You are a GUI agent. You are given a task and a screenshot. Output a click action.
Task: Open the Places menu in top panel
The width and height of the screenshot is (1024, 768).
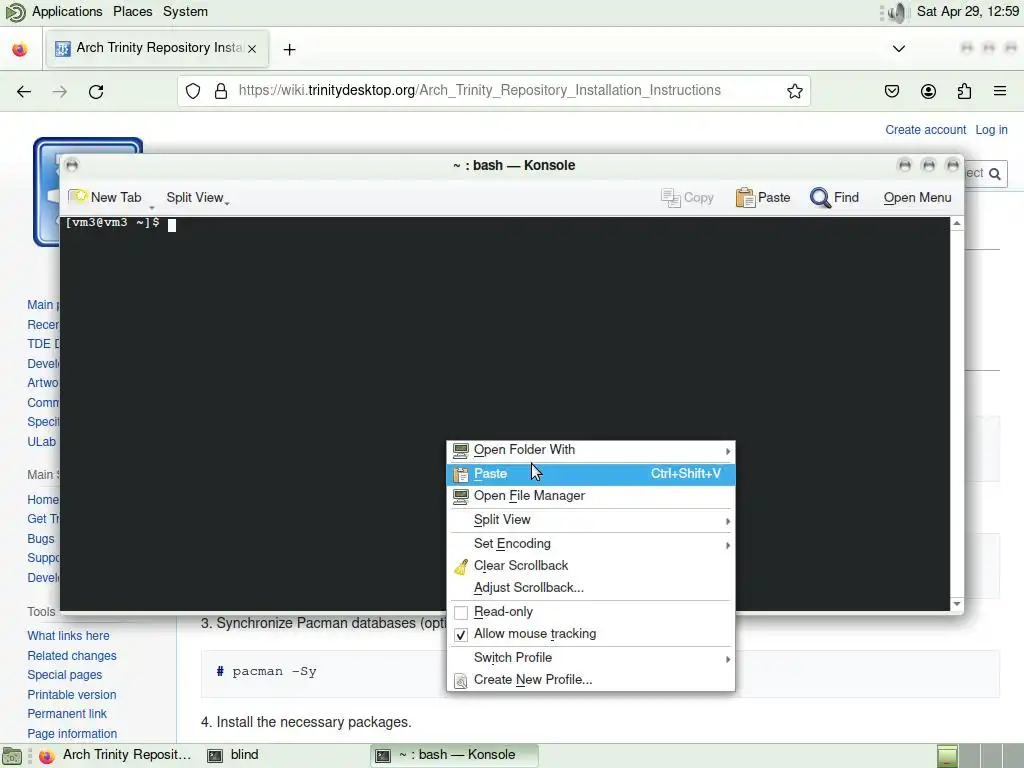point(133,12)
